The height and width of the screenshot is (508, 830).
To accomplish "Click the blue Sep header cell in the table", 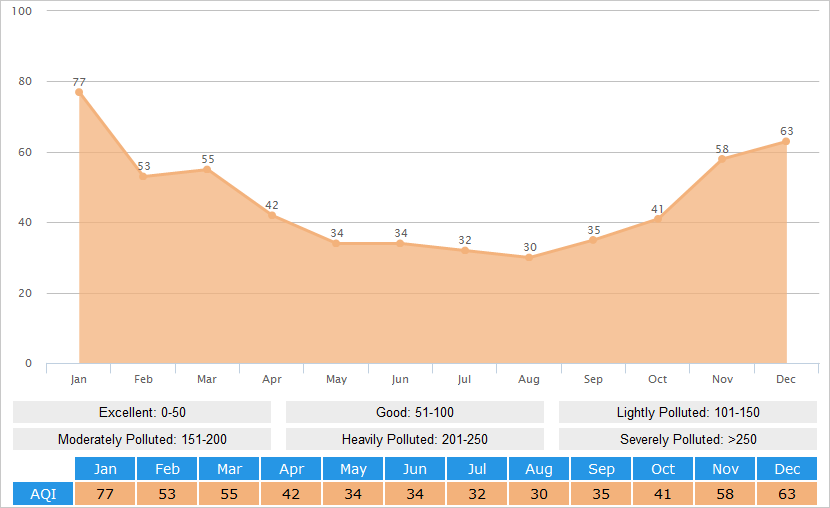I will point(601,469).
